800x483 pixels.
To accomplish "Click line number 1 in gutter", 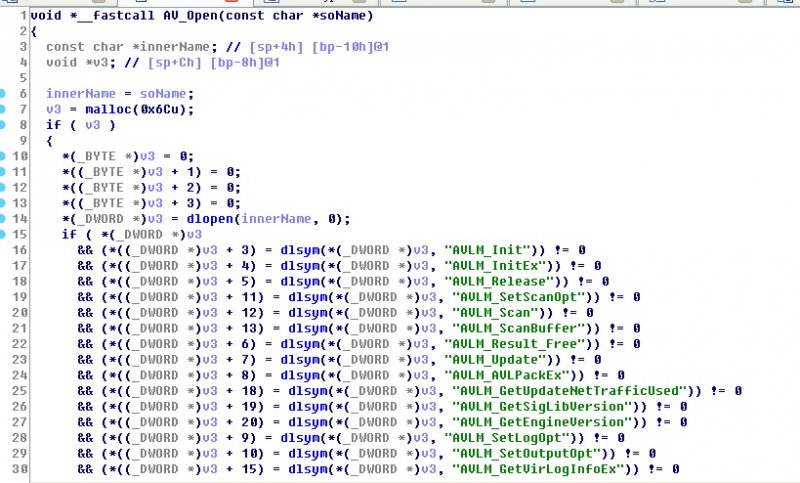I will click(x=23, y=16).
